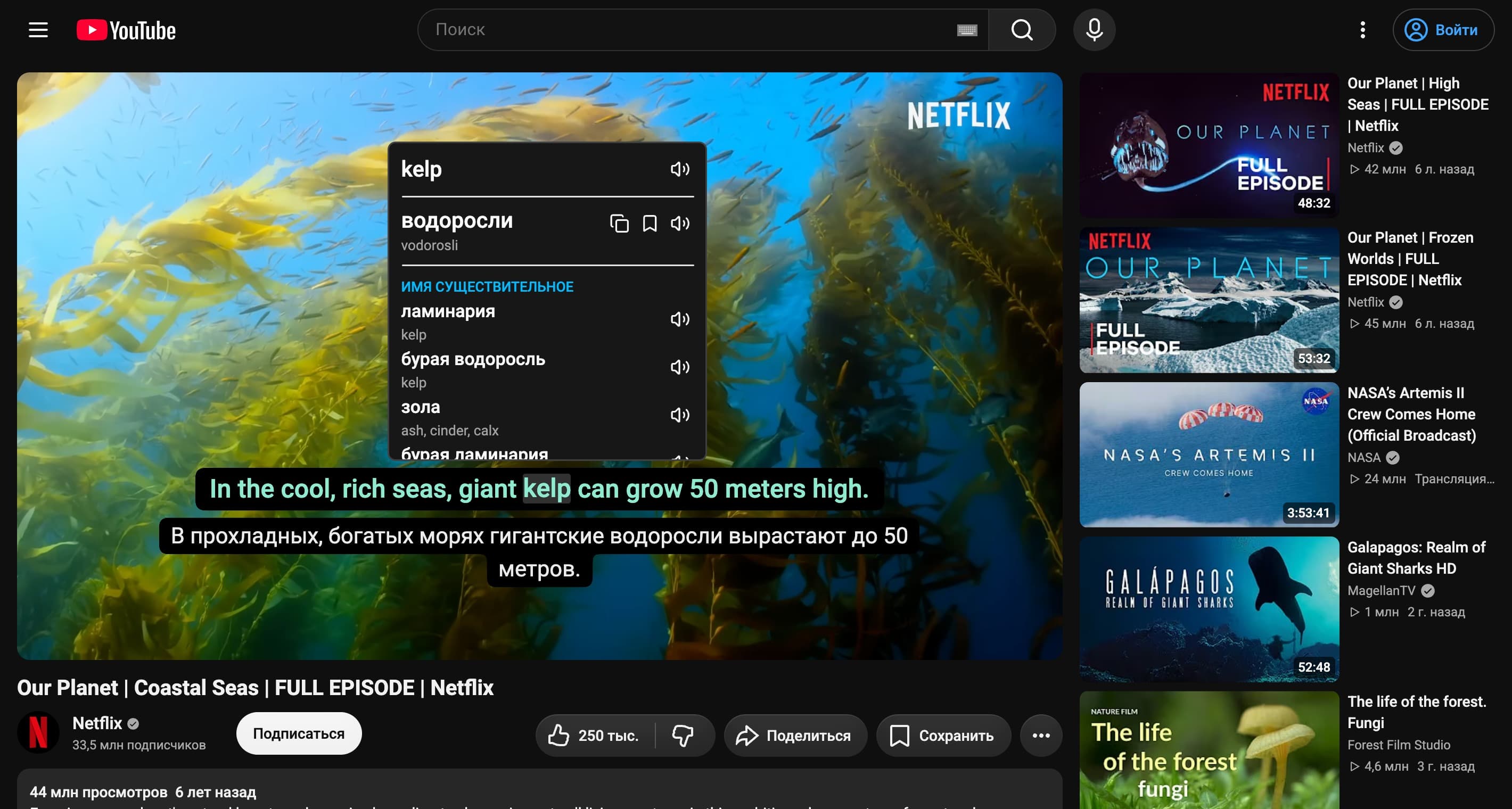1512x809 pixels.
Task: Click the magnifying glass search button
Action: [x=1022, y=30]
